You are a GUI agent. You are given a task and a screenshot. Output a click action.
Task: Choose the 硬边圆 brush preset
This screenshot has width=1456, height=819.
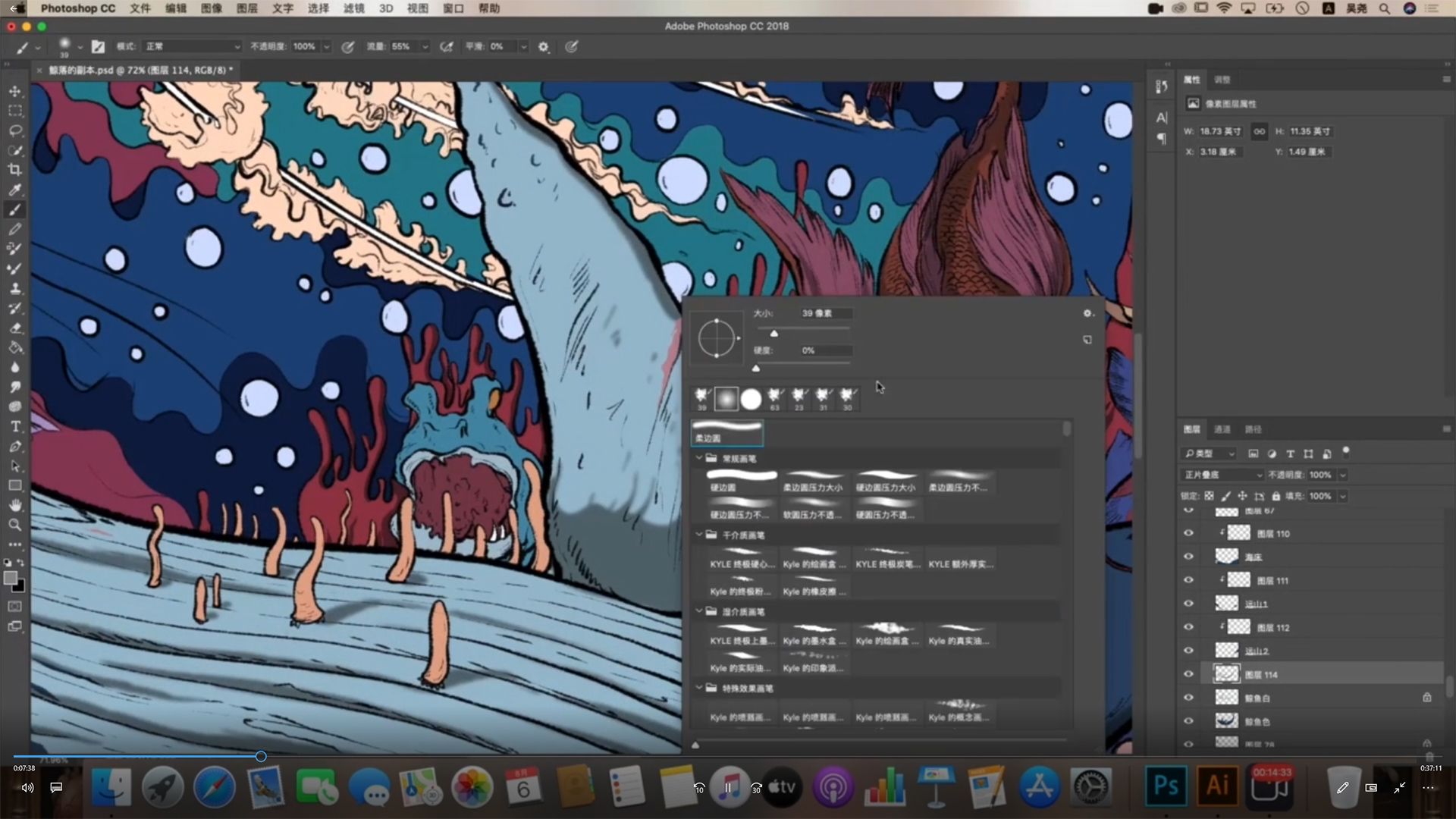click(x=742, y=481)
